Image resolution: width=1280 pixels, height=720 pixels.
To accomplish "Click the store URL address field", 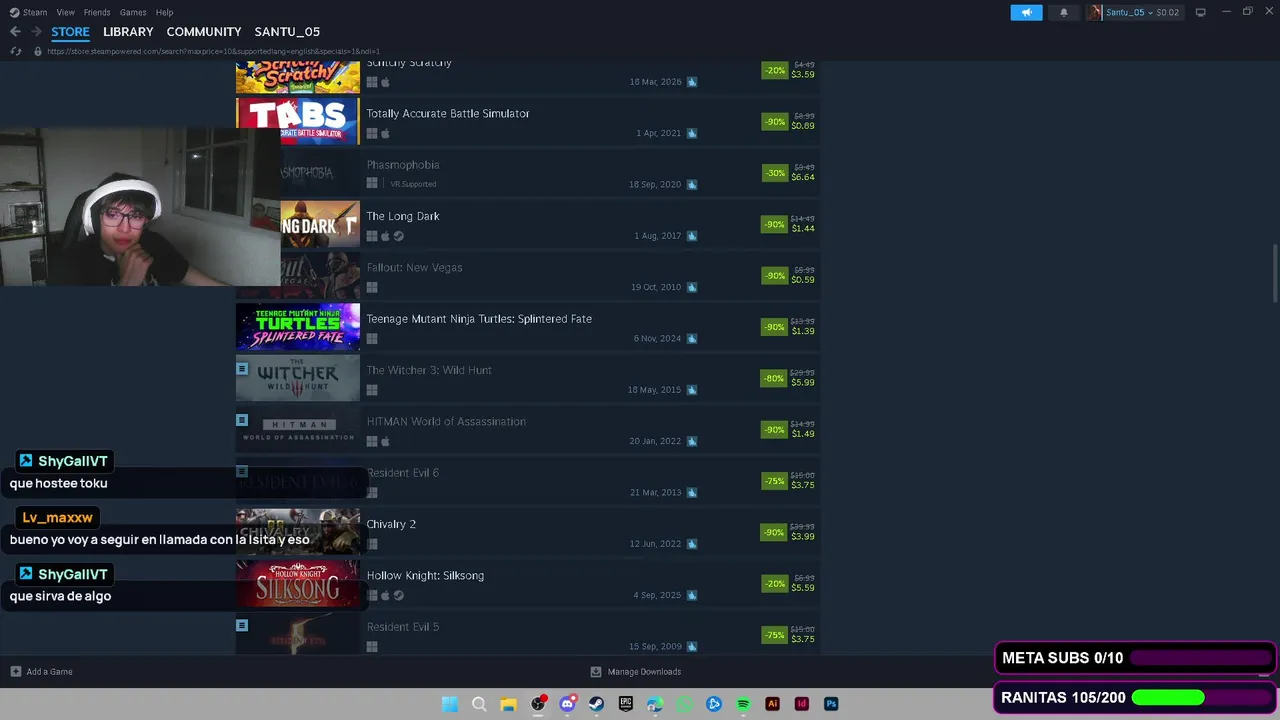I will pyautogui.click(x=213, y=51).
